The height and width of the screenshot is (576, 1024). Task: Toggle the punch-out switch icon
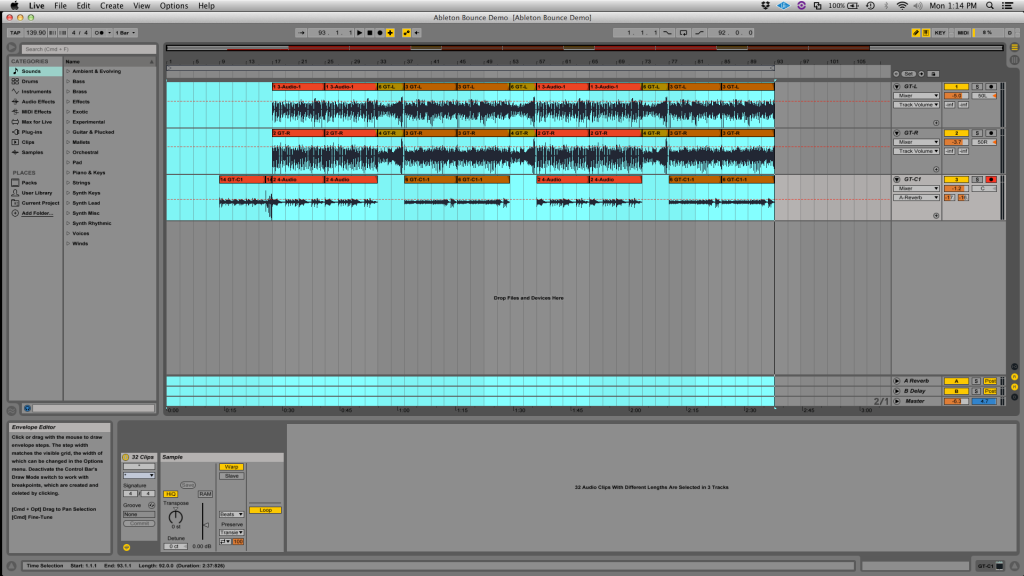[699, 33]
